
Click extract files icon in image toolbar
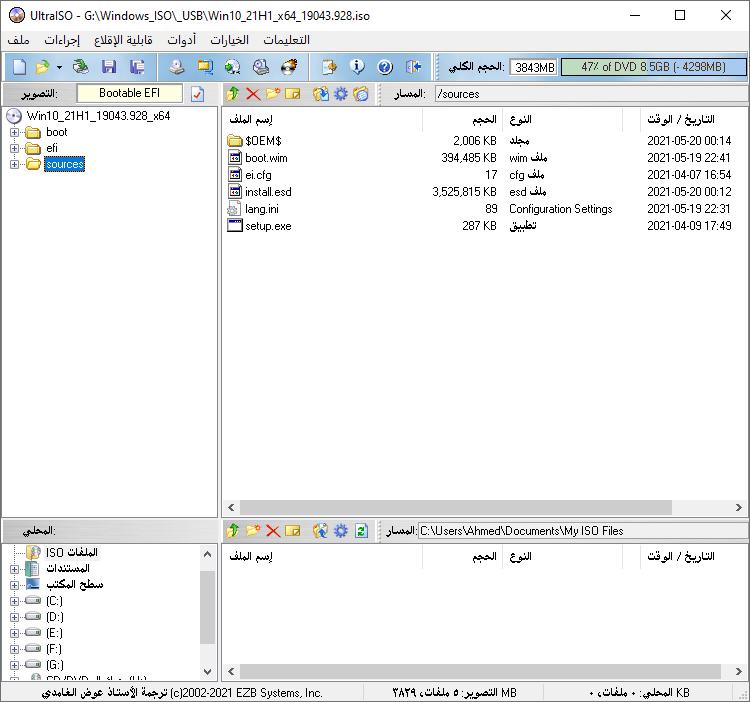coord(321,94)
